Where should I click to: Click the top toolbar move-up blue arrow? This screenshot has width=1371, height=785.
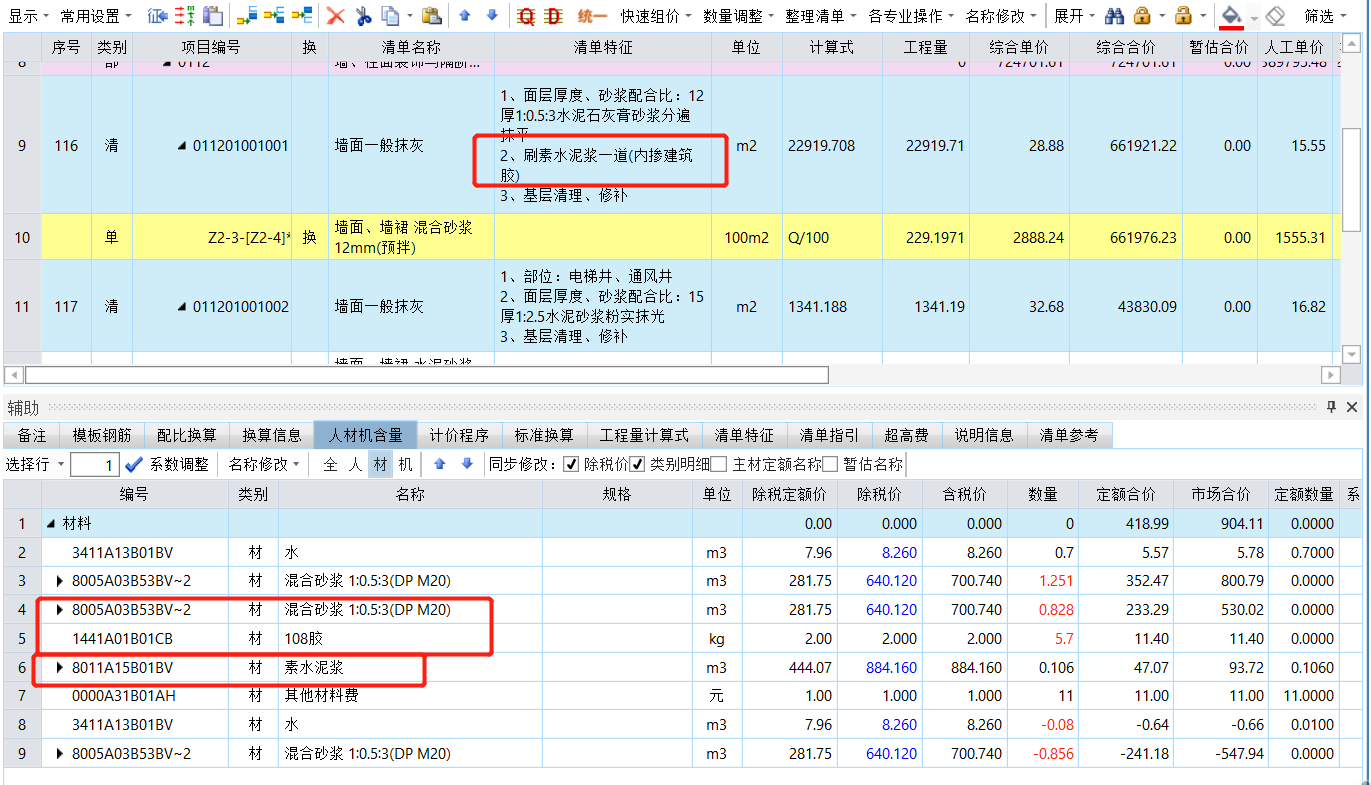tap(465, 15)
